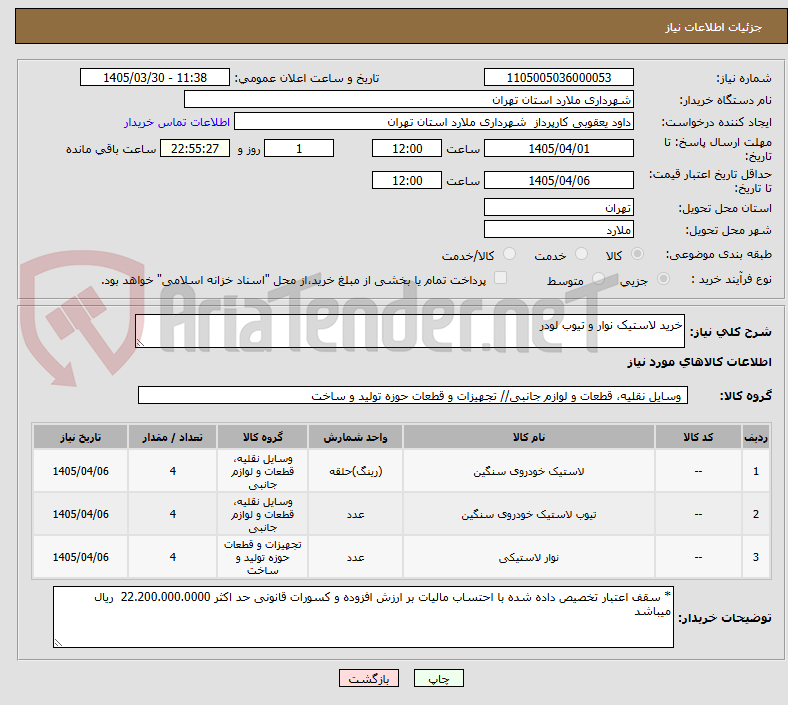Click the ردیف column header
This screenshot has height=705, width=788.
[x=755, y=437]
